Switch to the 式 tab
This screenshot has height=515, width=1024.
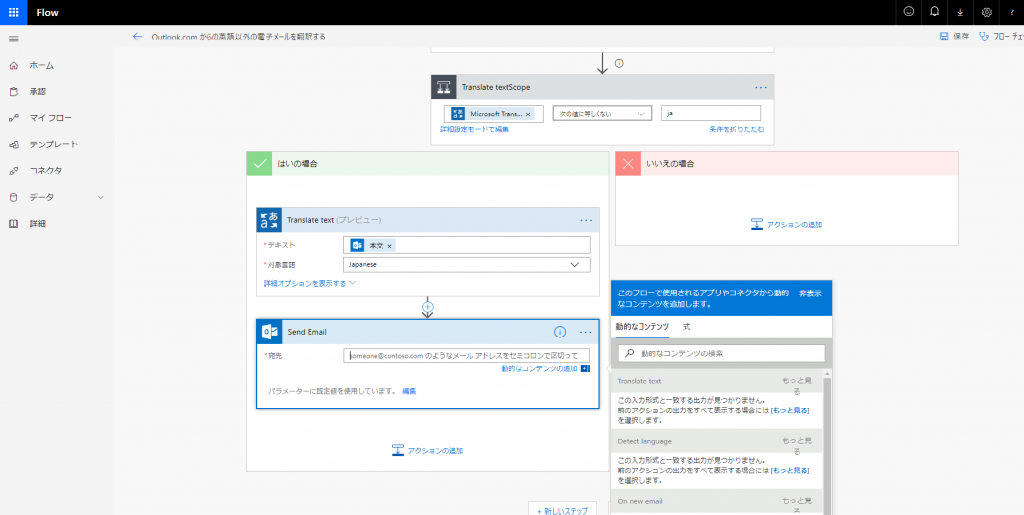[686, 326]
